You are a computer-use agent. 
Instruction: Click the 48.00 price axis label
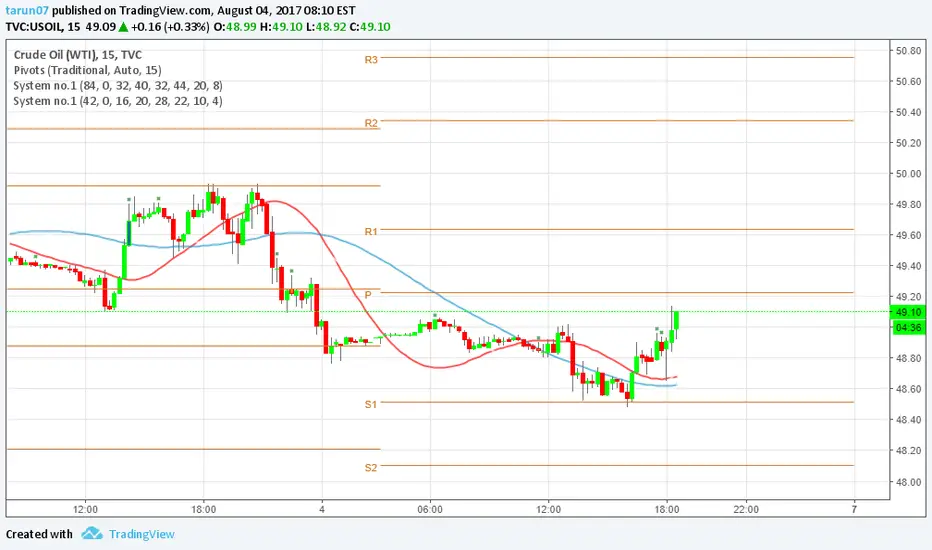908,482
